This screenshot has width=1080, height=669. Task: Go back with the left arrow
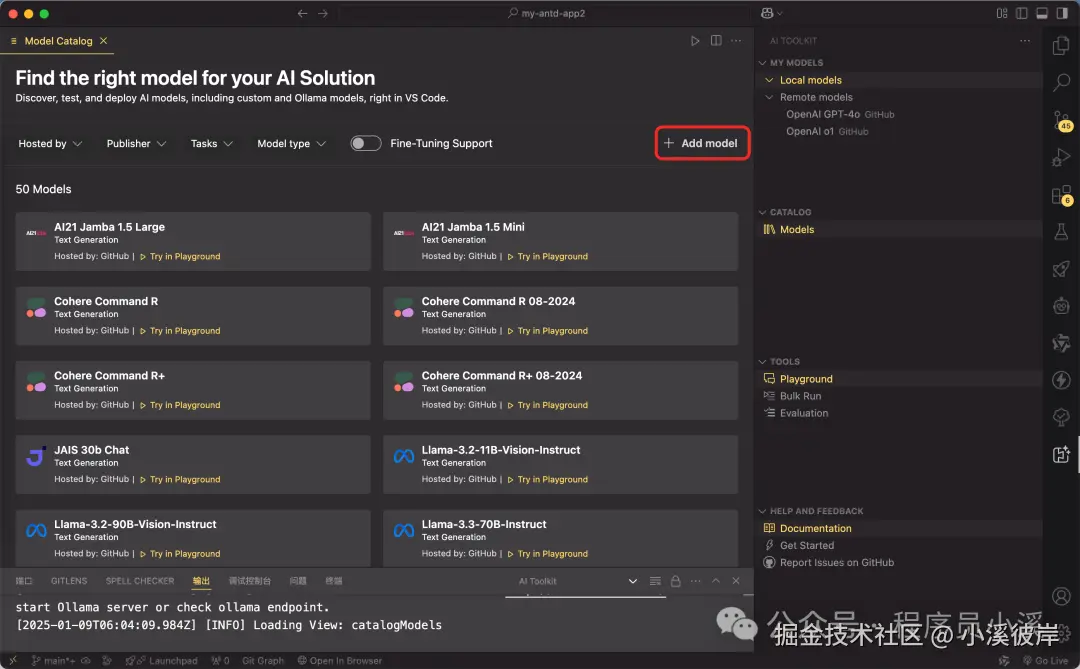[302, 13]
